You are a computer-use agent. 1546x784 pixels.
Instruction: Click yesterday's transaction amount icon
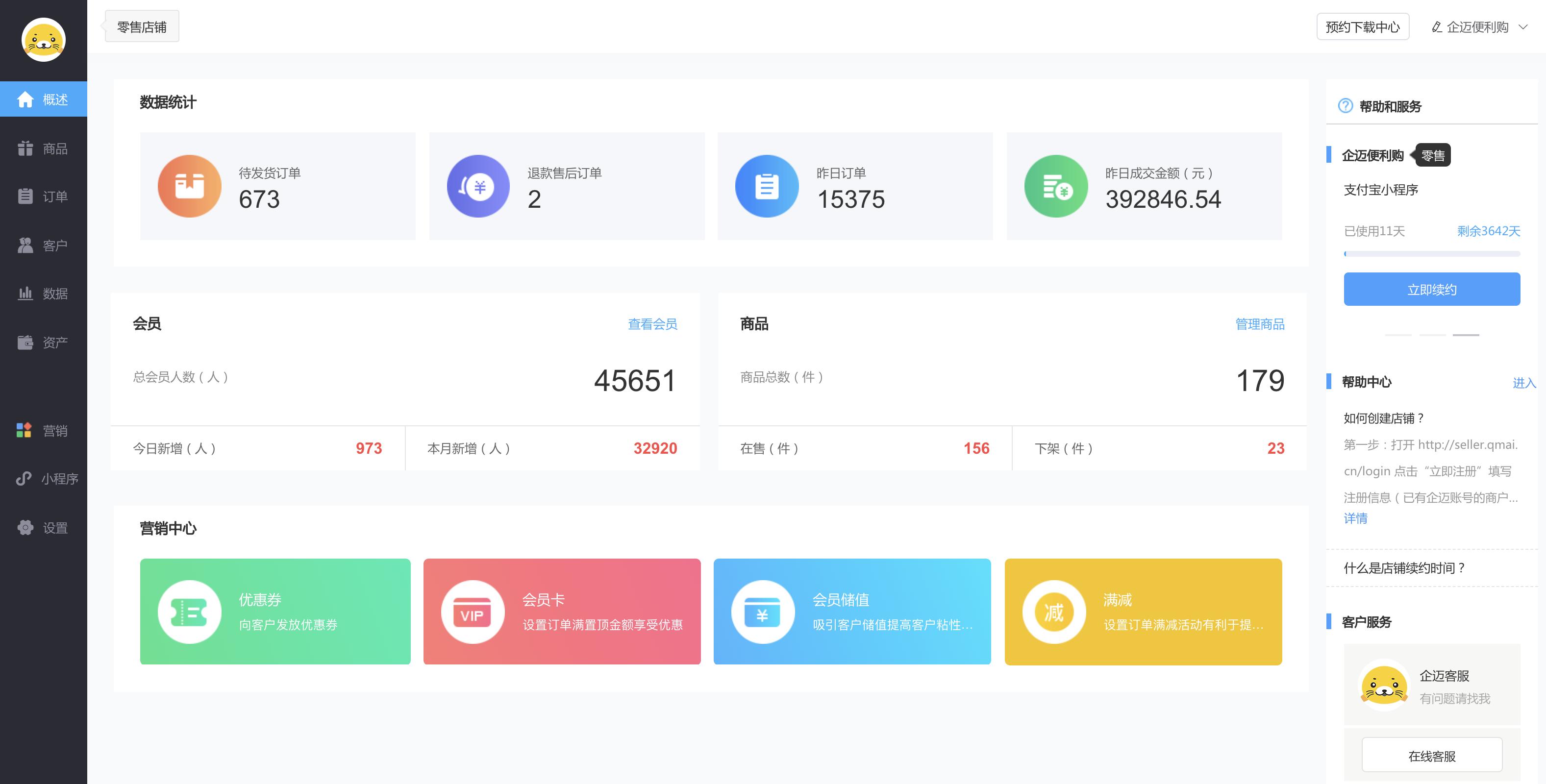pyautogui.click(x=1056, y=186)
